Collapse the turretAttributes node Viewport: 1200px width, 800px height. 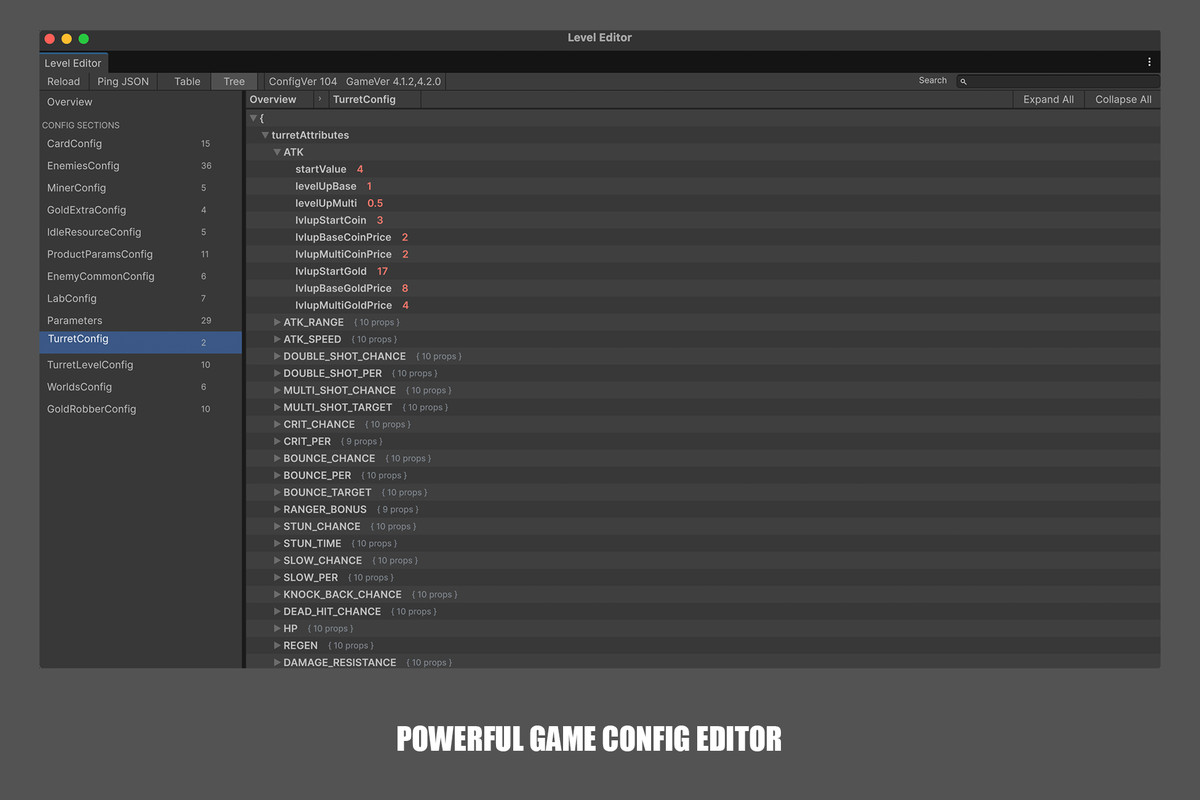(x=266, y=135)
